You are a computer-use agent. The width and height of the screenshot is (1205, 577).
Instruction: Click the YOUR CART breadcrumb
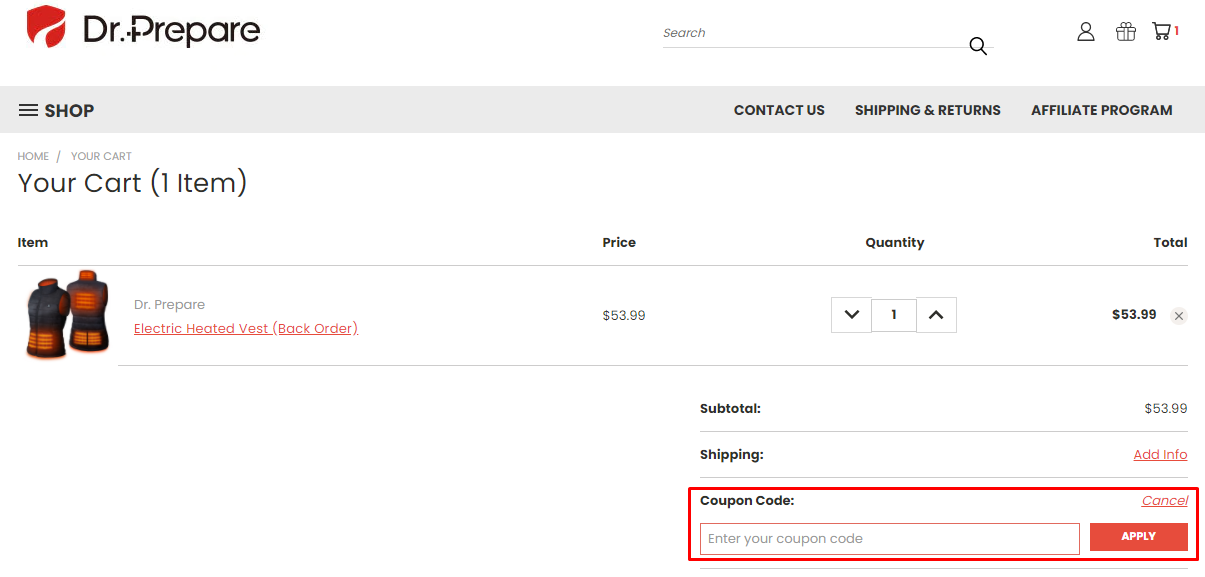101,156
